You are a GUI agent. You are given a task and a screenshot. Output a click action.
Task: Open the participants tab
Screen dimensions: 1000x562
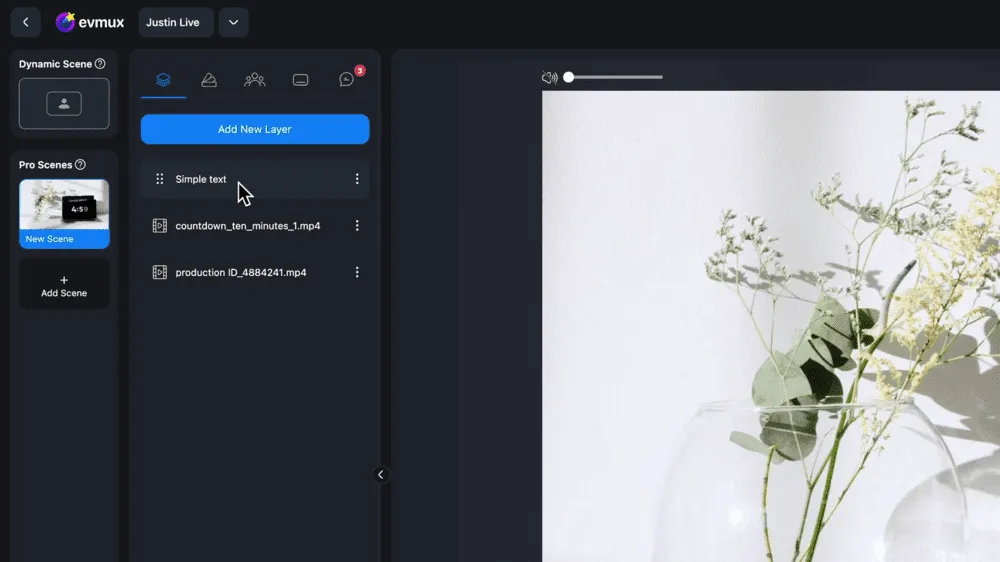[255, 80]
